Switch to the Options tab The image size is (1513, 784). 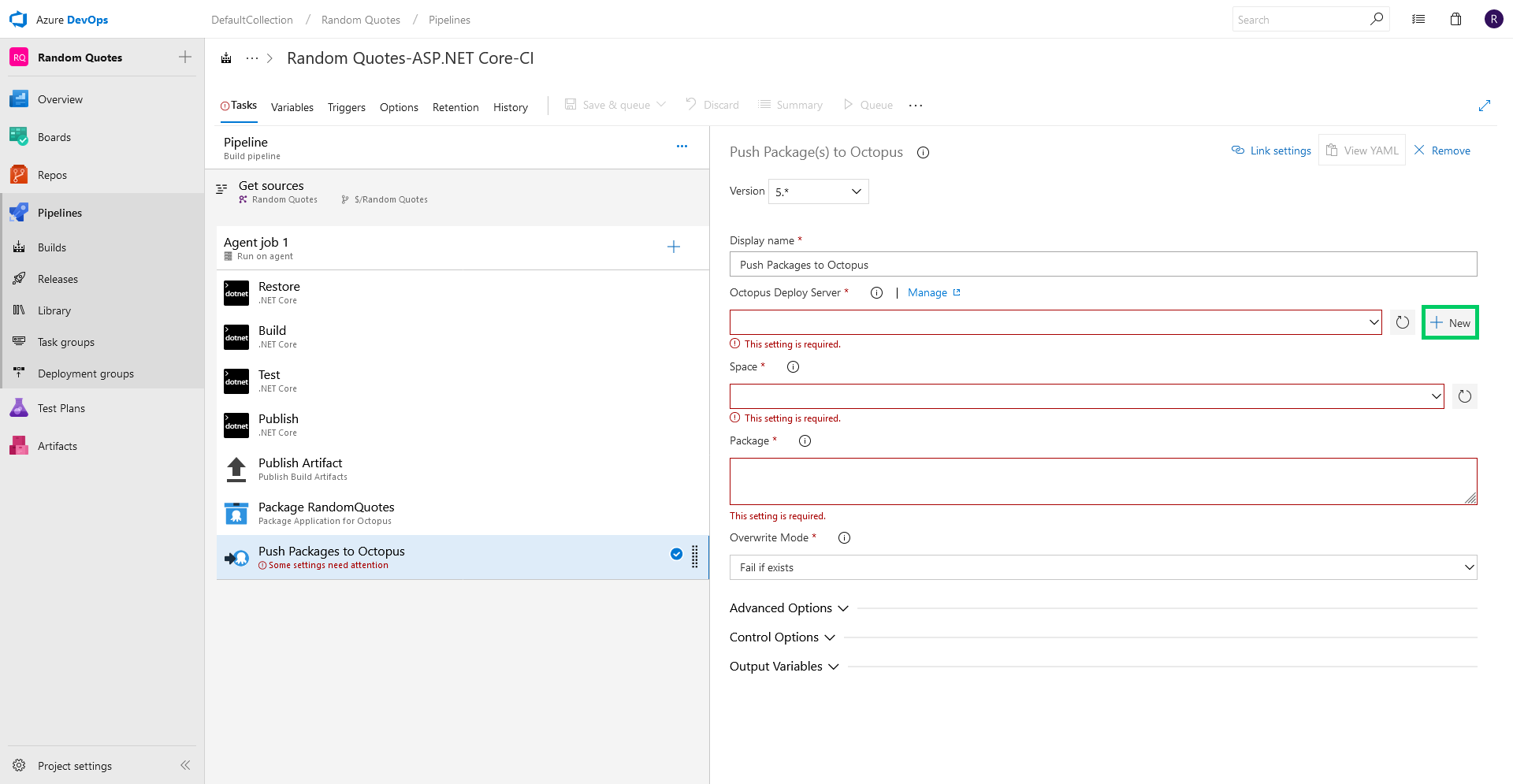click(399, 107)
